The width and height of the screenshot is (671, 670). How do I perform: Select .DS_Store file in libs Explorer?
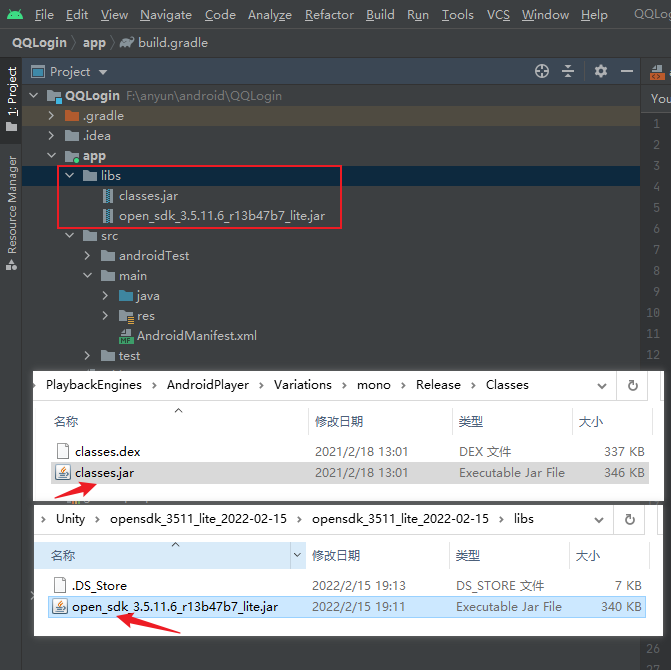(99, 586)
